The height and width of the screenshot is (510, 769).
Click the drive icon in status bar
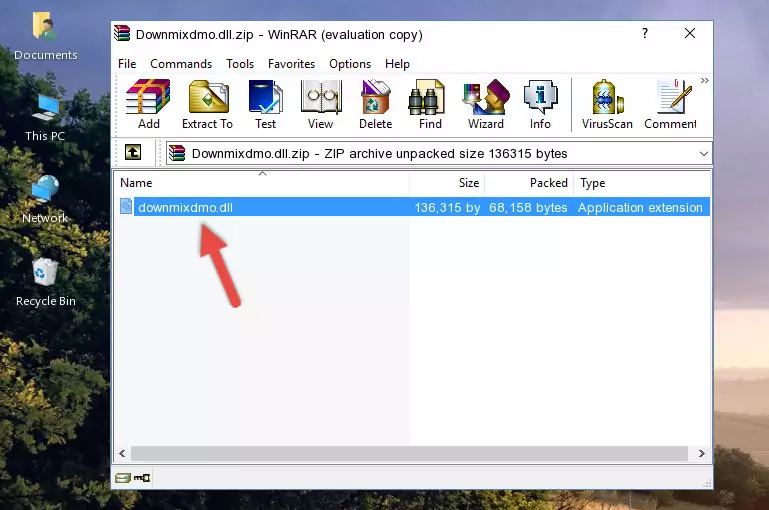coord(123,478)
